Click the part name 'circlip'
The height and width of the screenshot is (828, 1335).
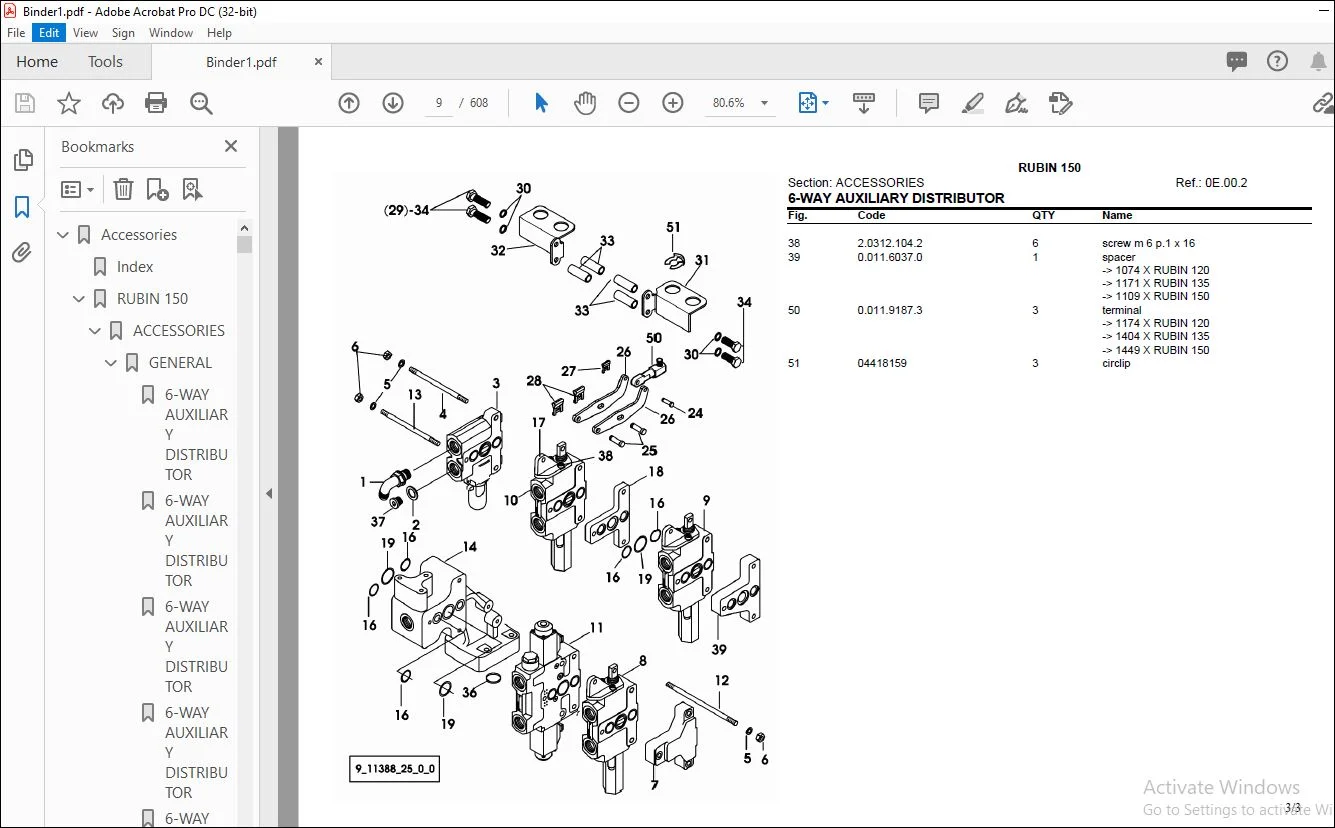(1116, 363)
